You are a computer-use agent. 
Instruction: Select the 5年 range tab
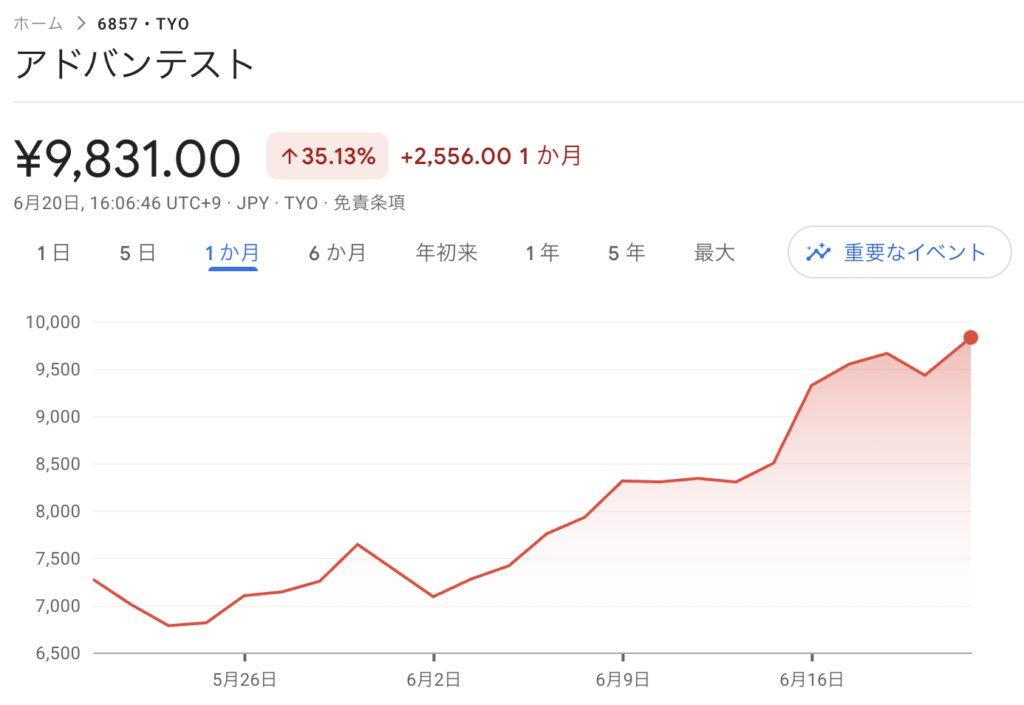(x=627, y=253)
